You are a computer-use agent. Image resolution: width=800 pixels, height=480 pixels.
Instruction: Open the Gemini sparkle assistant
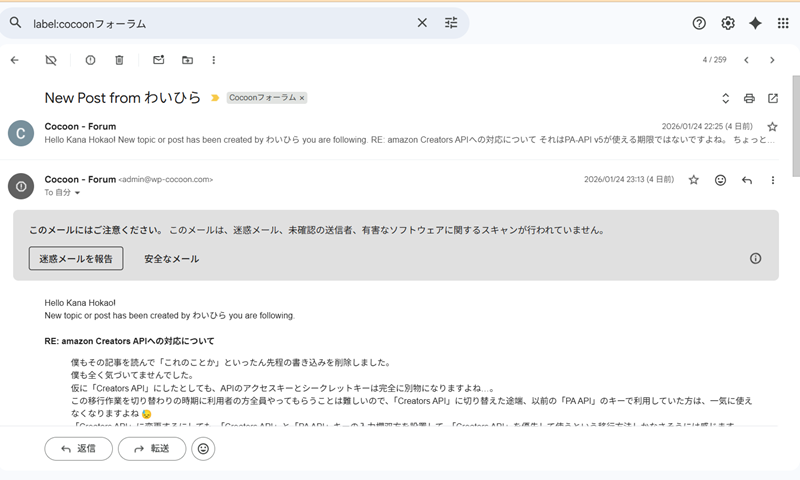[755, 23]
